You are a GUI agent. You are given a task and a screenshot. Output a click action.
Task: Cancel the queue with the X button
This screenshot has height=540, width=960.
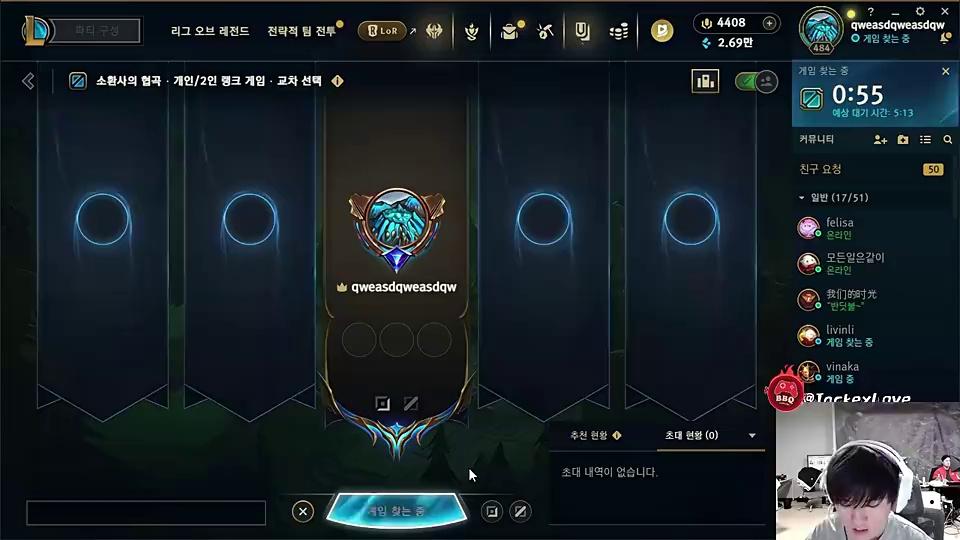(302, 511)
